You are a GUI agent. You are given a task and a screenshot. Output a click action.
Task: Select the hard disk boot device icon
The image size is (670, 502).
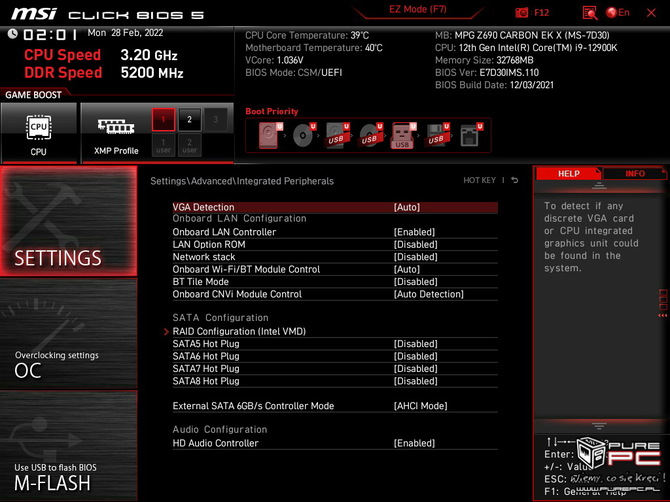coord(270,135)
